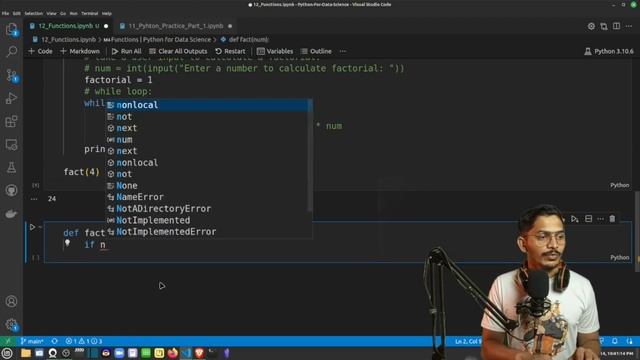This screenshot has height=360, width=640.
Task: Click the lightbulb code action icon
Action: pyautogui.click(x=67, y=243)
